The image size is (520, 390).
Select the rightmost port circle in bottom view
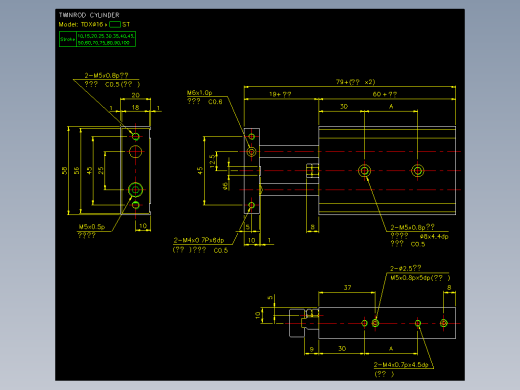tap(443, 323)
